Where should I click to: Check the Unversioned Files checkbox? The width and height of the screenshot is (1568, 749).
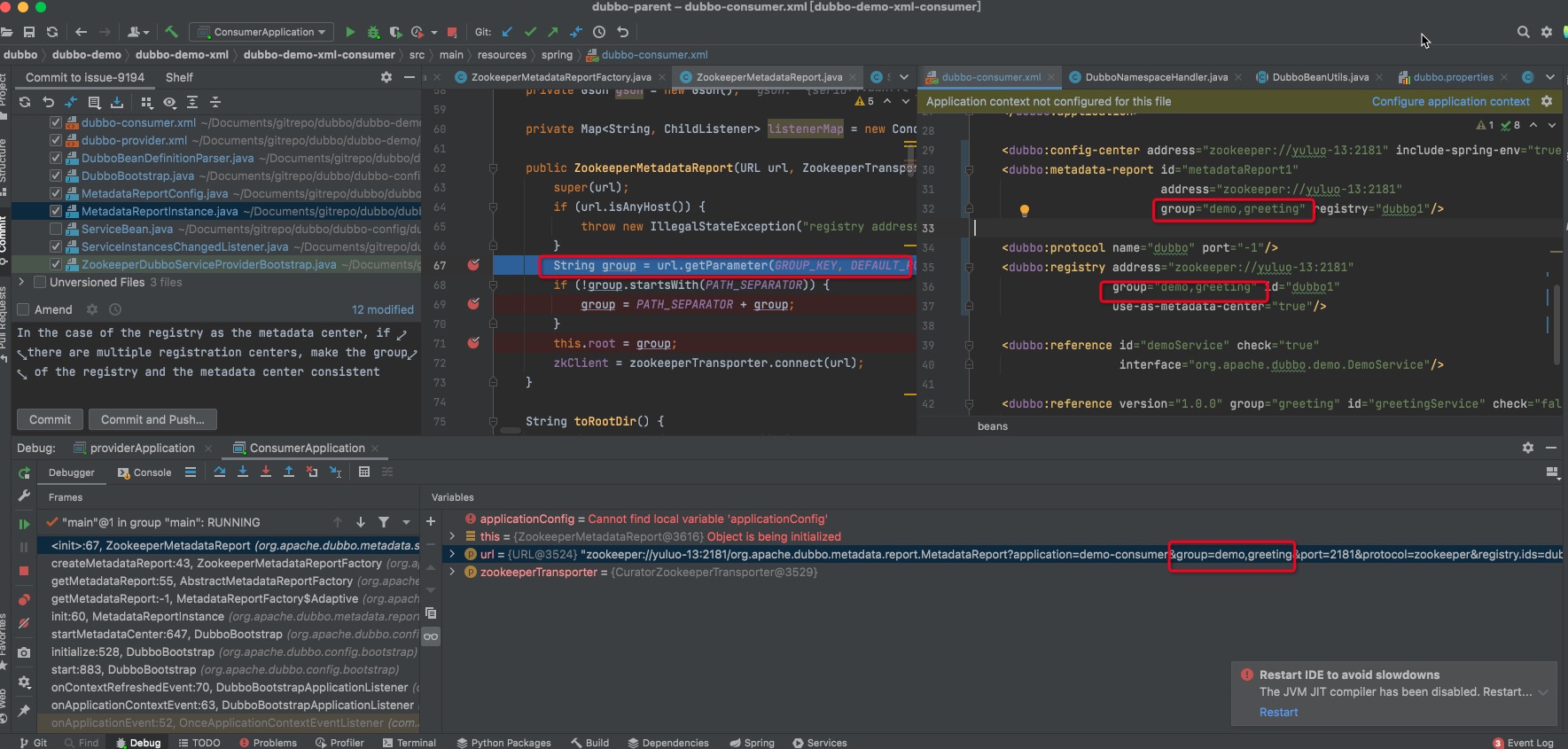[40, 282]
